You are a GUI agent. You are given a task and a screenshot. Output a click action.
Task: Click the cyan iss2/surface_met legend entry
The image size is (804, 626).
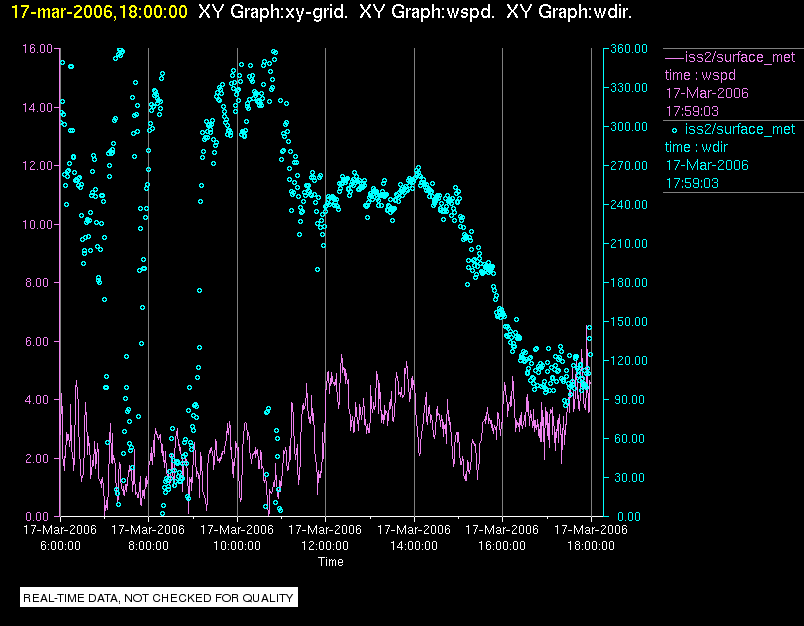740,129
